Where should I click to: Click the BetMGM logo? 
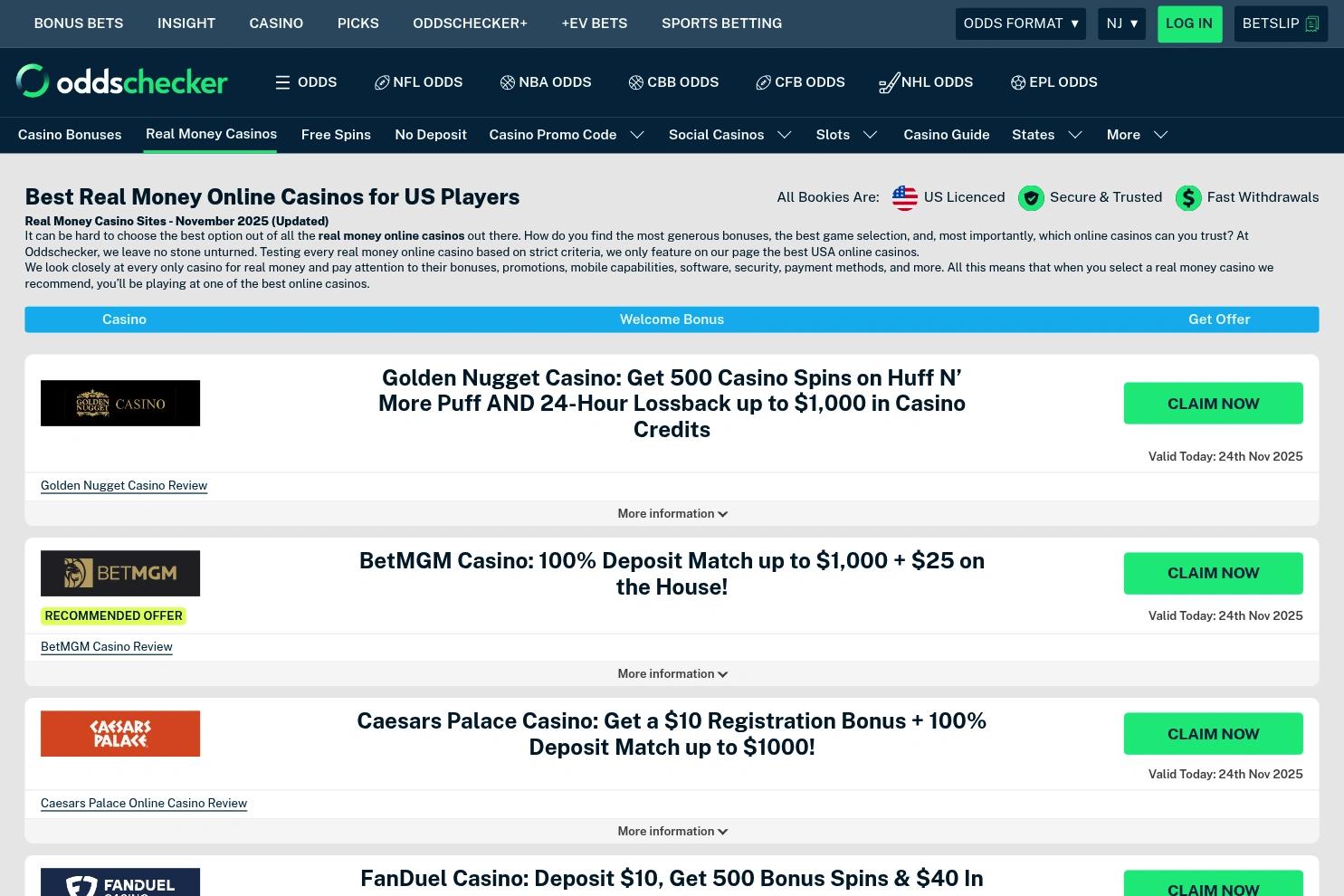120,573
